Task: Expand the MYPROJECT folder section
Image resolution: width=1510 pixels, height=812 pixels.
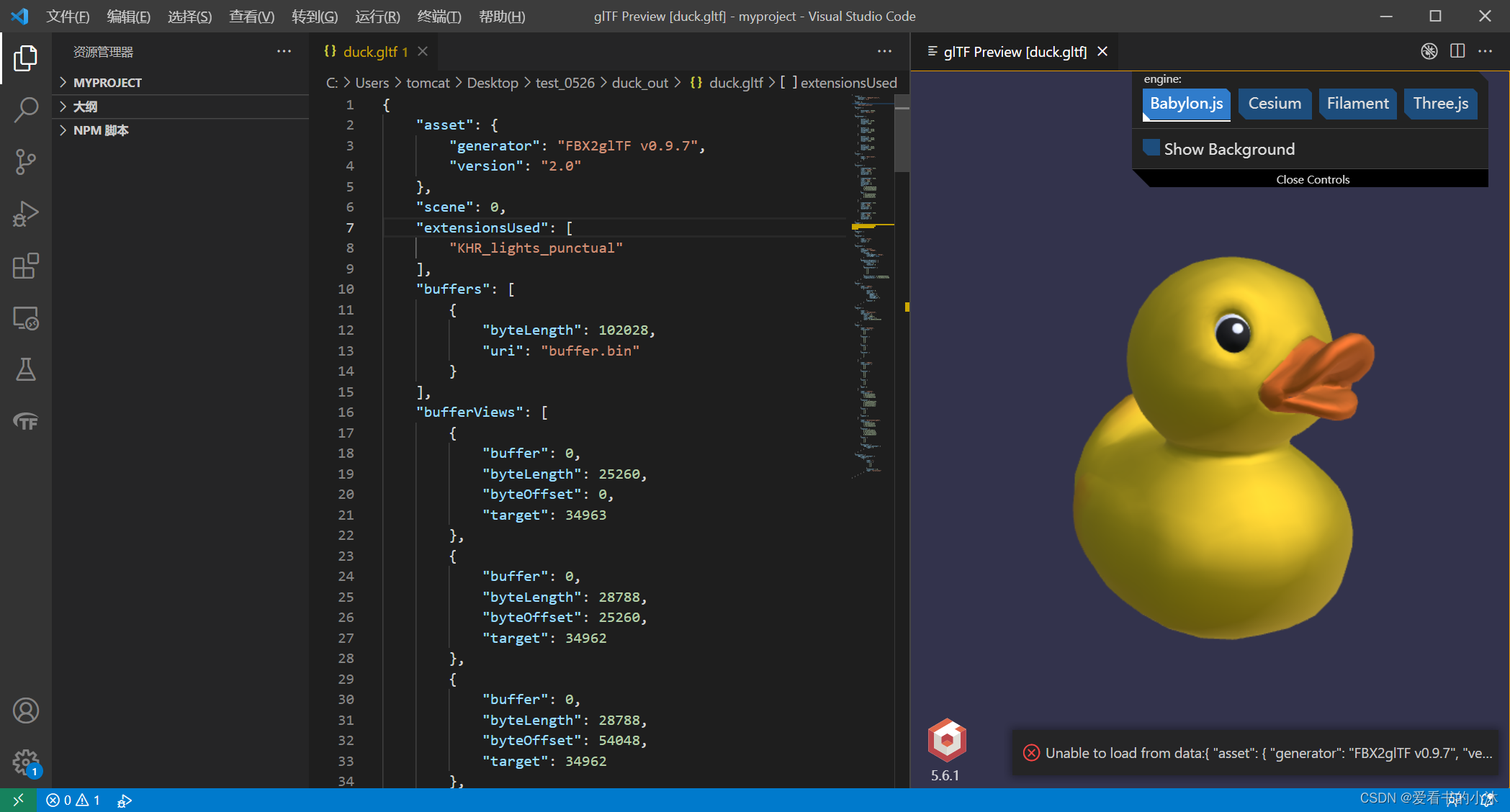Action: tap(107, 83)
